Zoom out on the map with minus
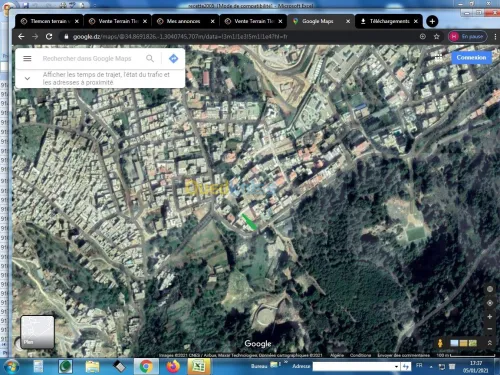This screenshot has height=375, width=500. pos(489,329)
